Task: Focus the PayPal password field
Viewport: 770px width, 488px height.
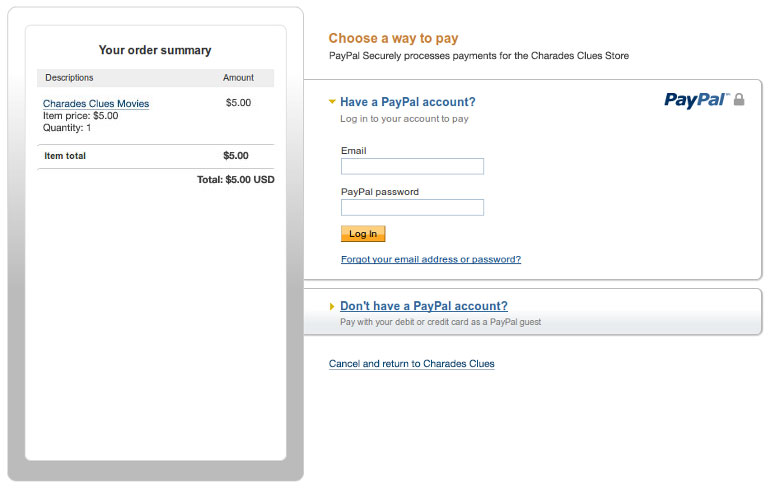Action: point(412,207)
